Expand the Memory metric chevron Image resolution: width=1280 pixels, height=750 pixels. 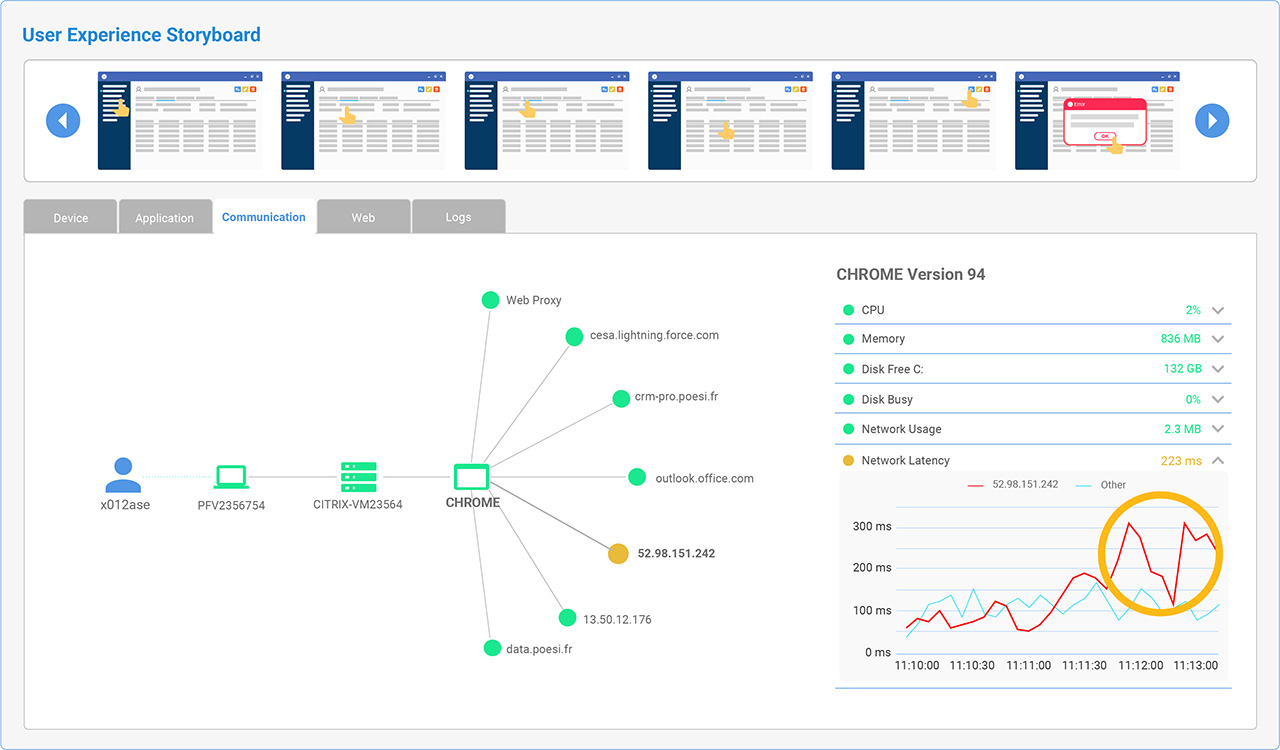coord(1217,339)
